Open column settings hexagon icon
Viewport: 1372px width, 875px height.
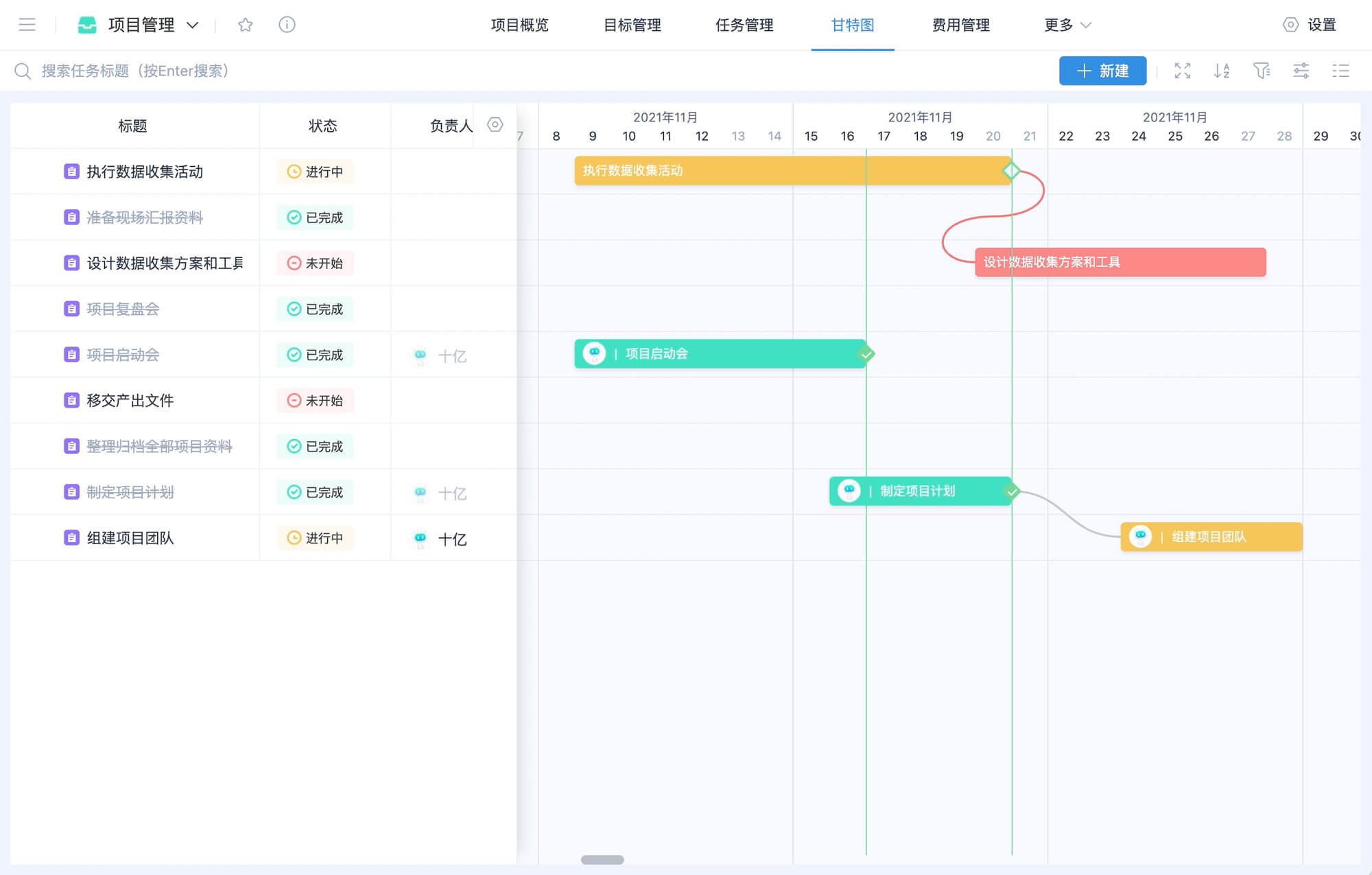point(495,125)
